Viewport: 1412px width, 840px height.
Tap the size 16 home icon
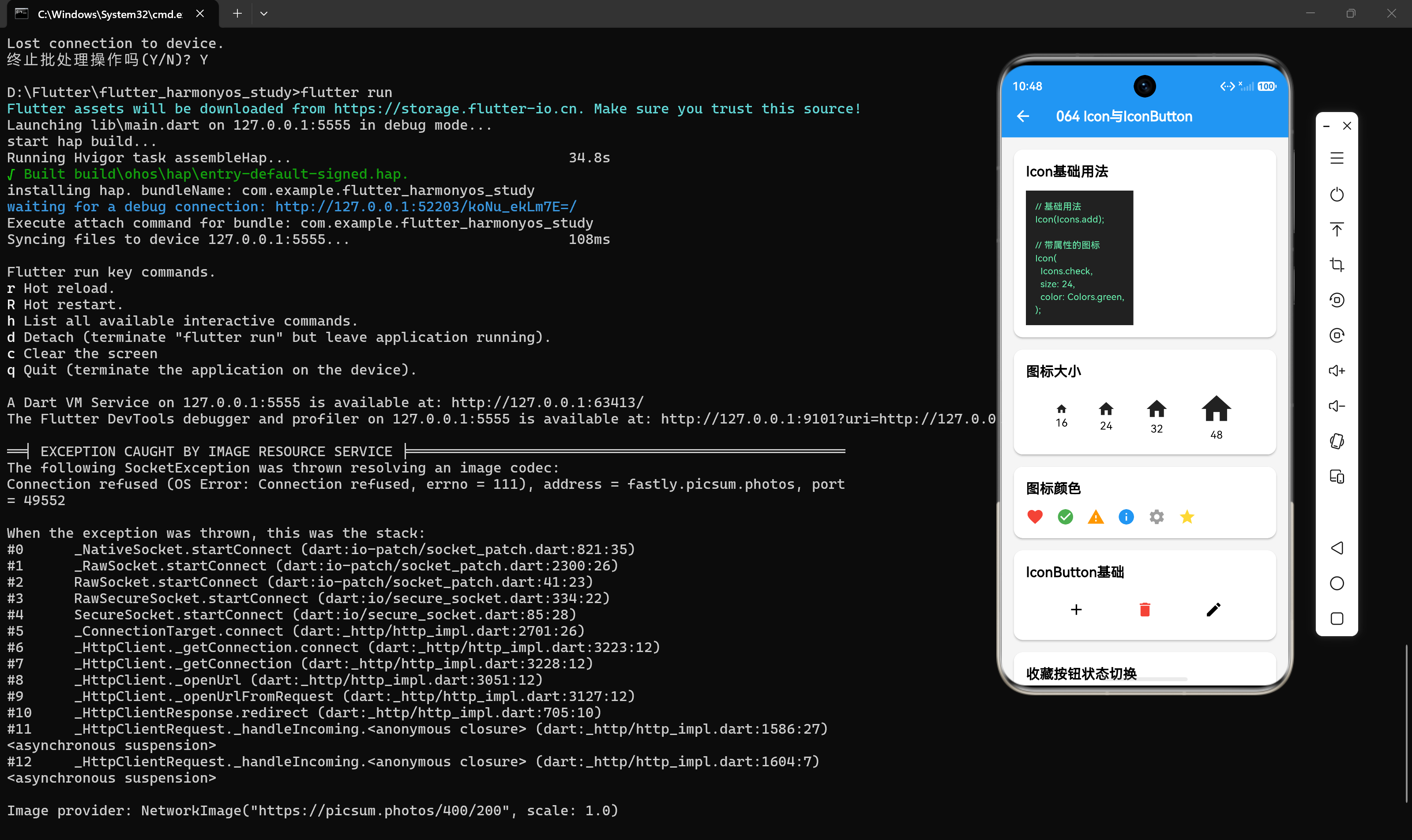tap(1062, 409)
